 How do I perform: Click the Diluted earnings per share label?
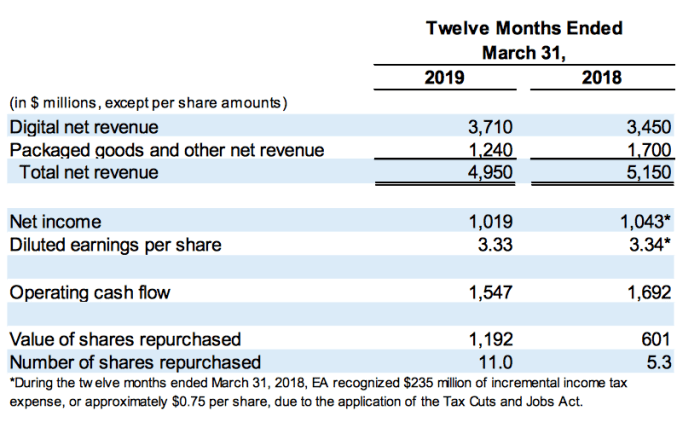(115, 244)
